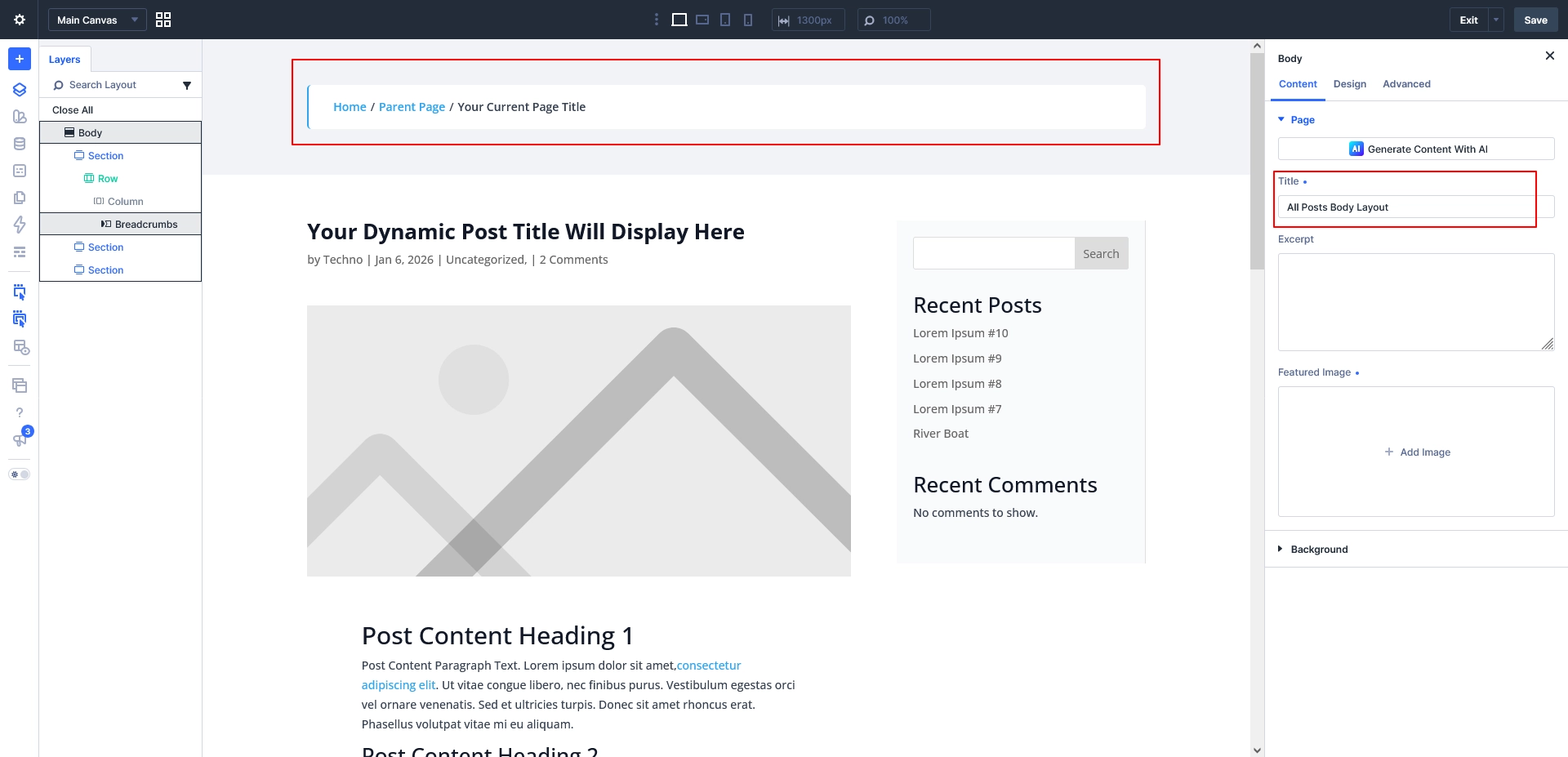The image size is (1568, 757).
Task: Open the page settings form icon
Action: point(20,171)
